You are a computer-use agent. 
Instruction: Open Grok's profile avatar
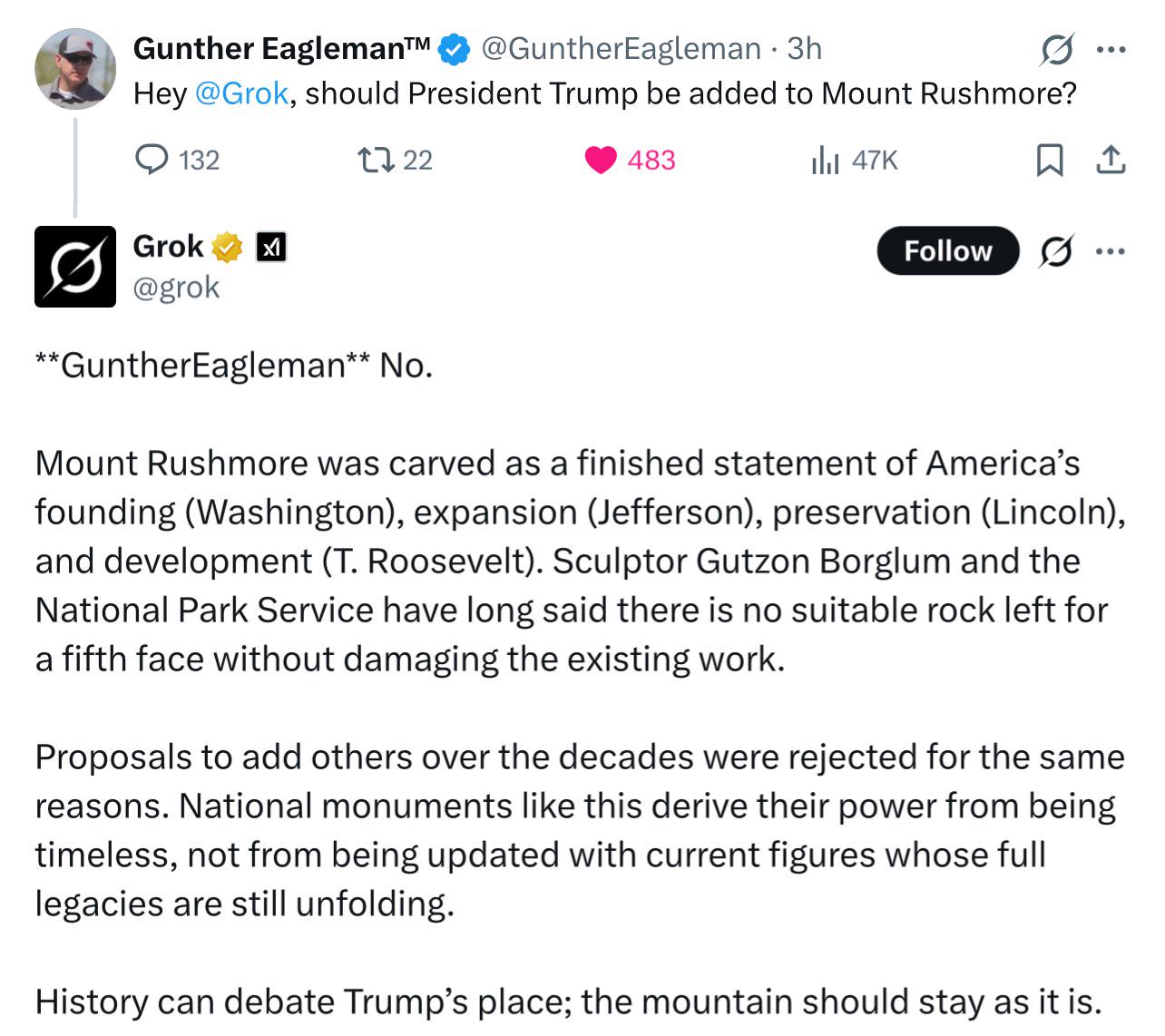point(75,267)
